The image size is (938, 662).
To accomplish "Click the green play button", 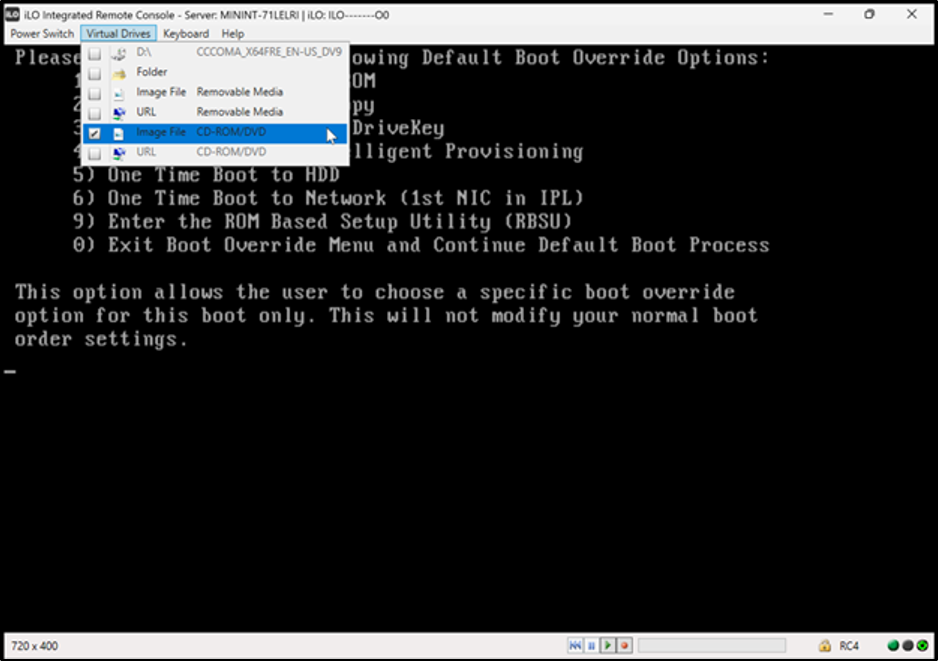I will [x=608, y=646].
